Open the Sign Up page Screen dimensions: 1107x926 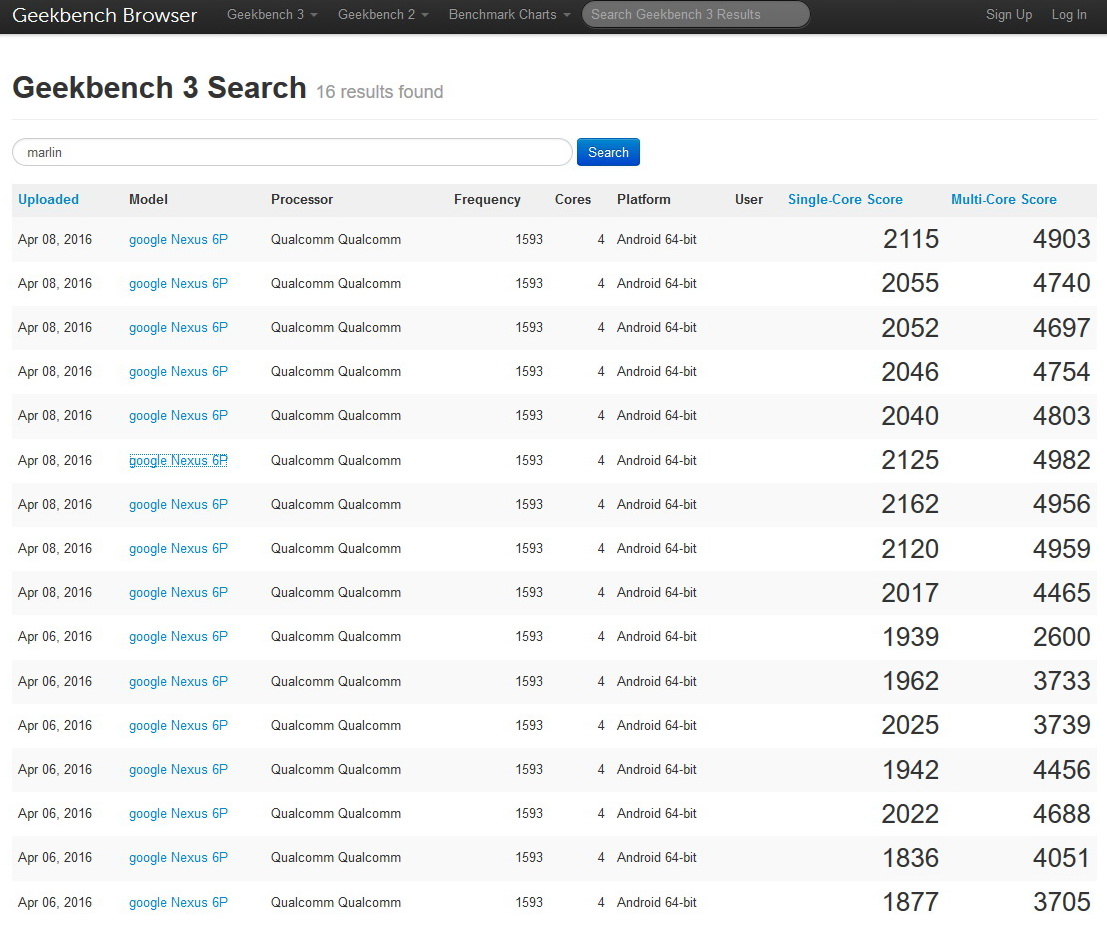click(x=1008, y=15)
